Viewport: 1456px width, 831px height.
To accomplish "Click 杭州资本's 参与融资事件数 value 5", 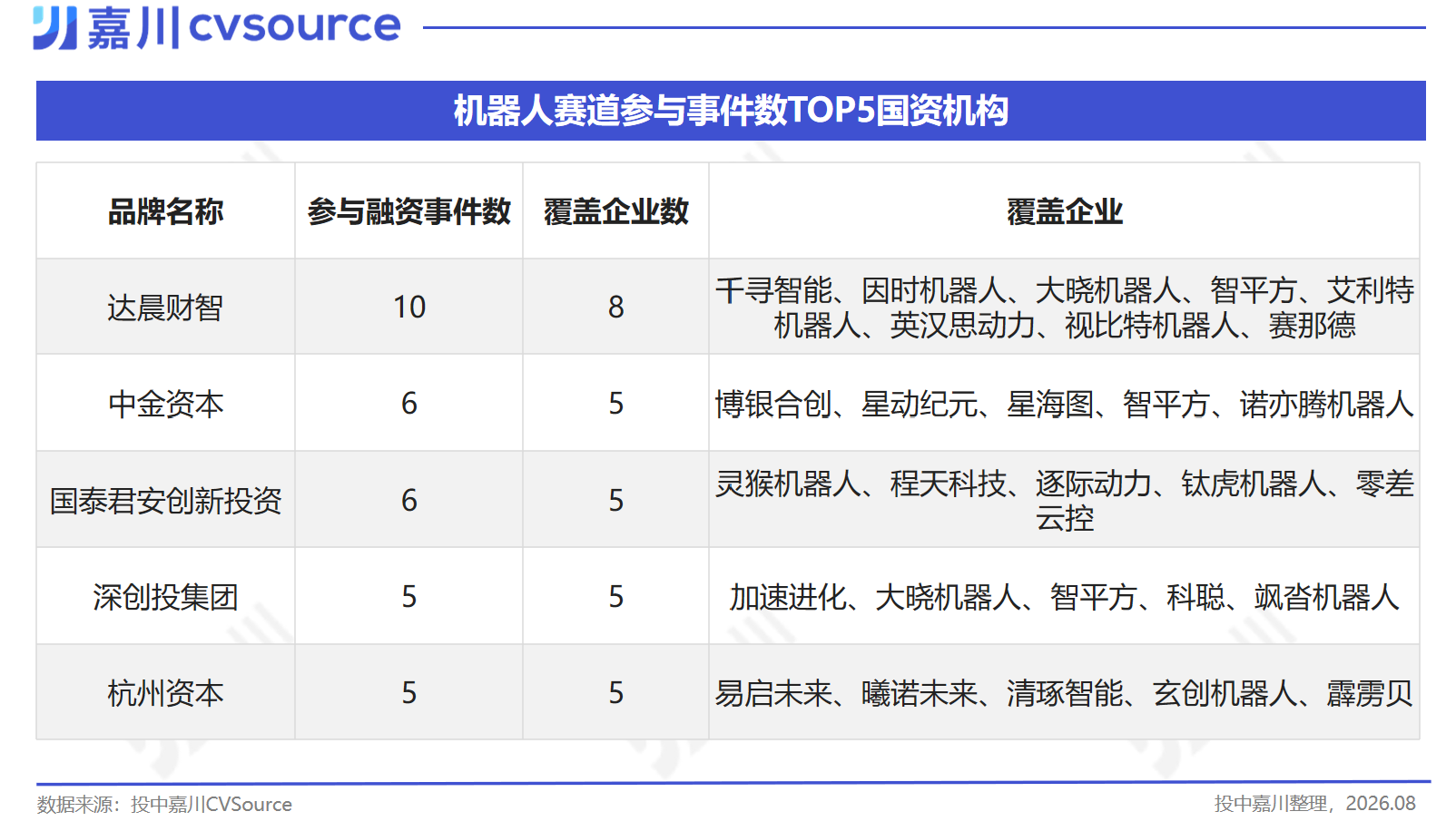I will (409, 693).
